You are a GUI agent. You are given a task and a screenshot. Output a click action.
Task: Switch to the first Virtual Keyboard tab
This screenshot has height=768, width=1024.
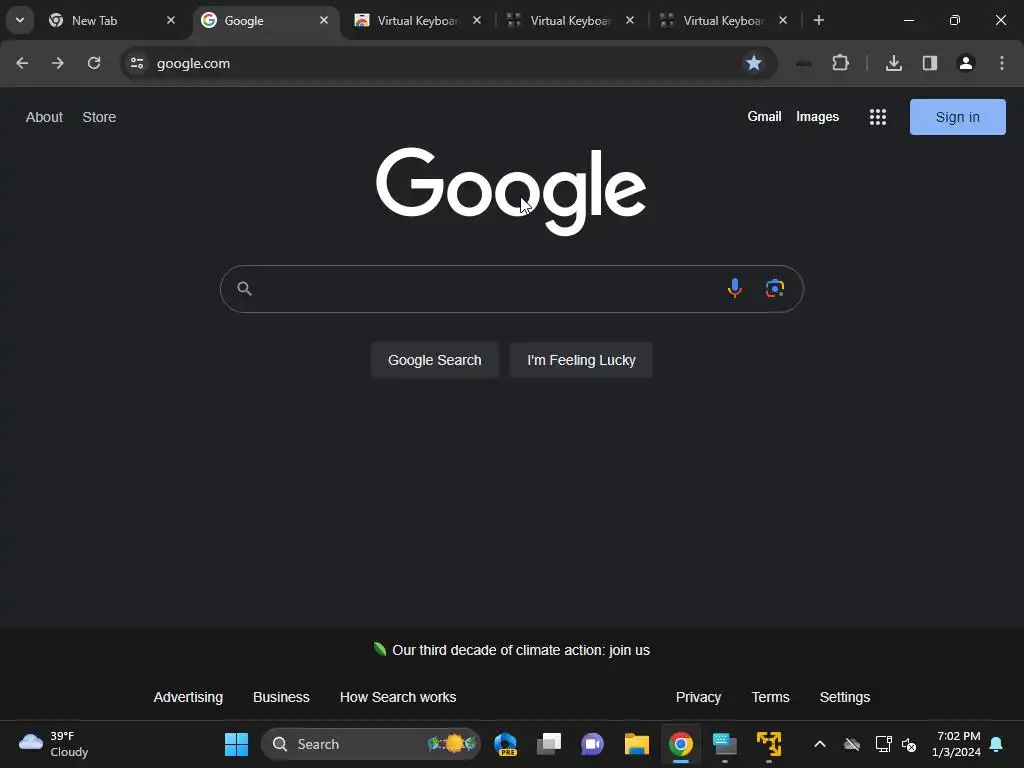tap(417, 20)
